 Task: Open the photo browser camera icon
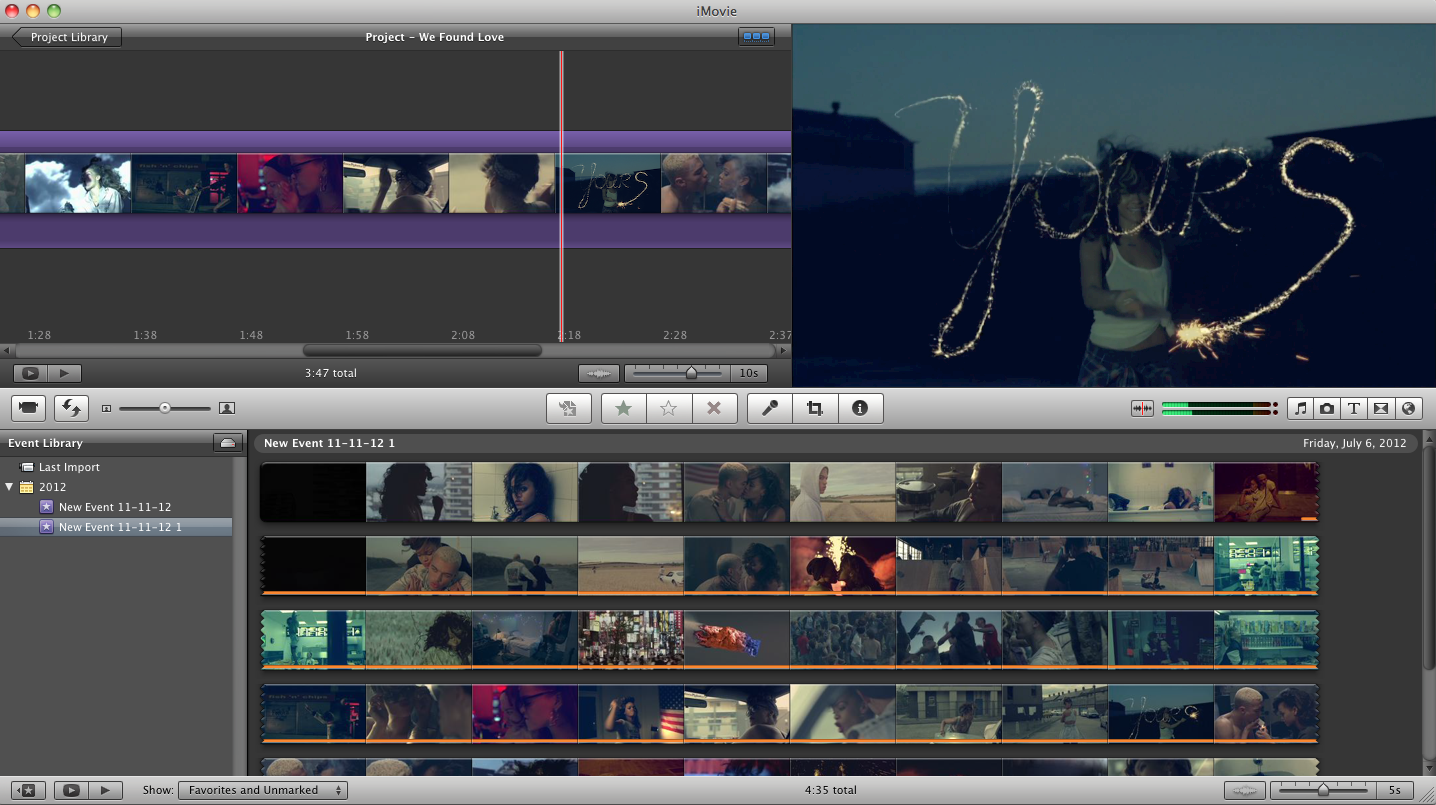point(1327,408)
